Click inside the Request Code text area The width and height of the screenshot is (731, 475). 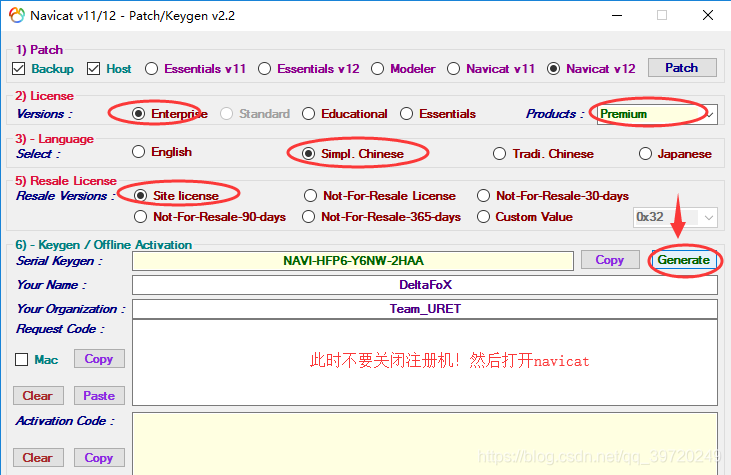[x=425, y=363]
